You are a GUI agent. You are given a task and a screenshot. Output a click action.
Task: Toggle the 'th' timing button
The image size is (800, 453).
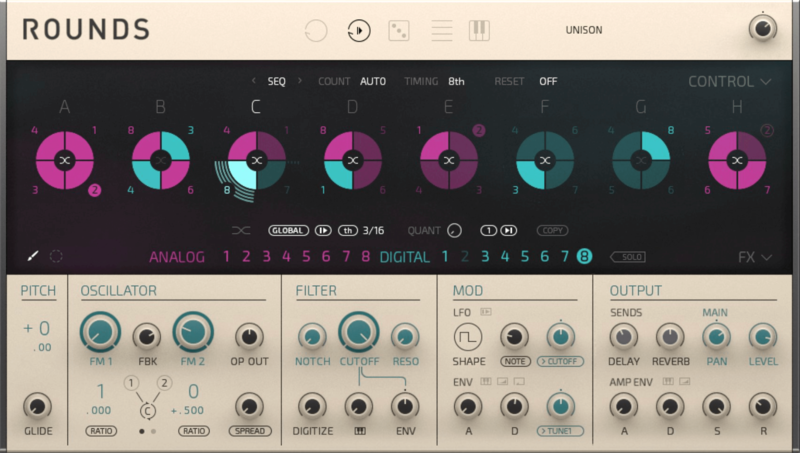pyautogui.click(x=347, y=231)
